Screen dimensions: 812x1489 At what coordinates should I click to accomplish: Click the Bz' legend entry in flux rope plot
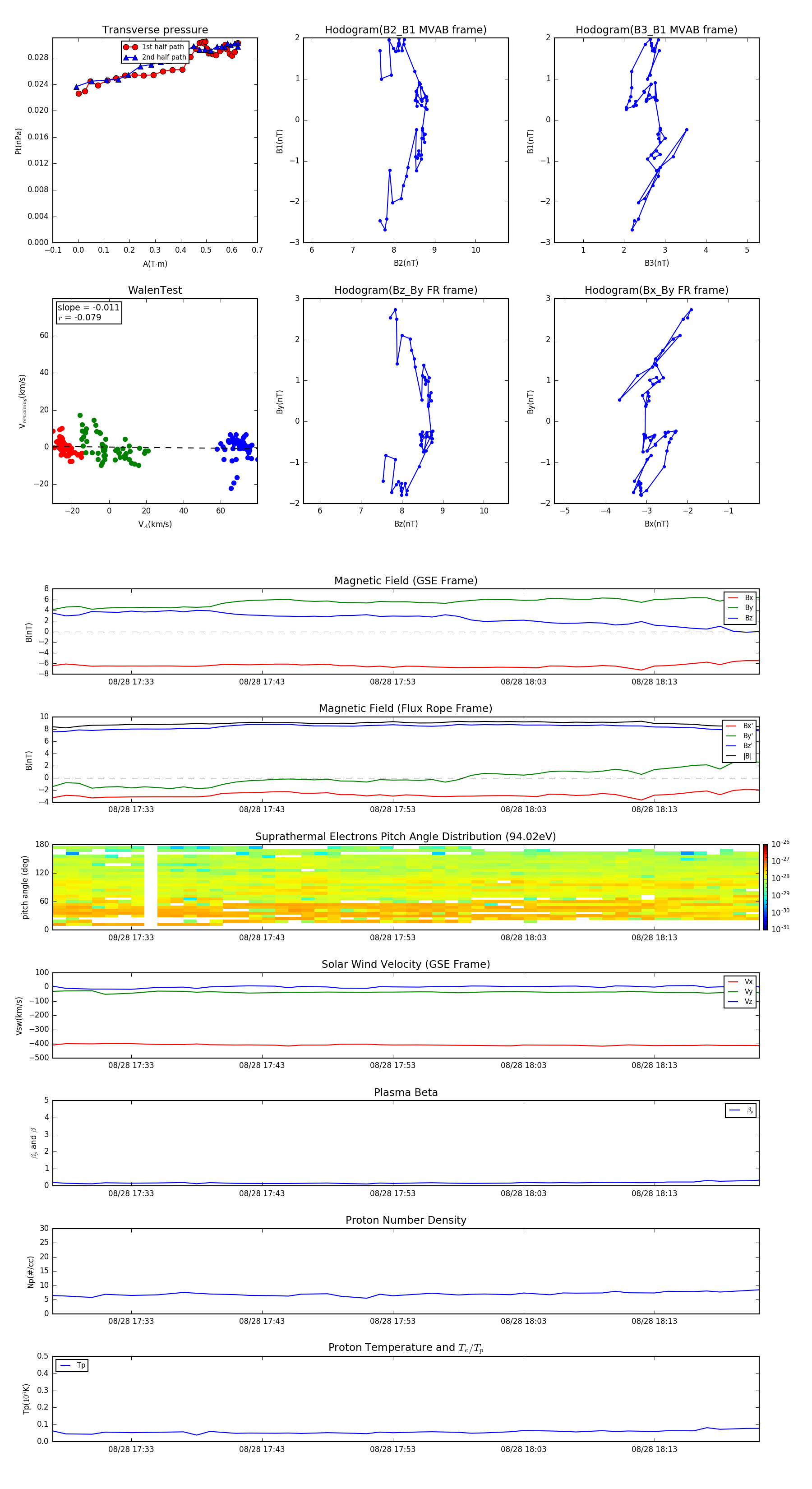point(740,746)
